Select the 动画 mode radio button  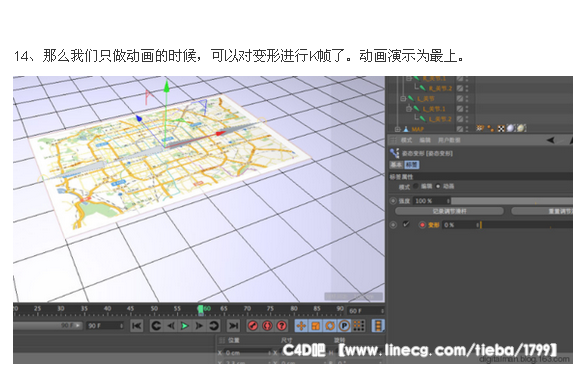438,186
